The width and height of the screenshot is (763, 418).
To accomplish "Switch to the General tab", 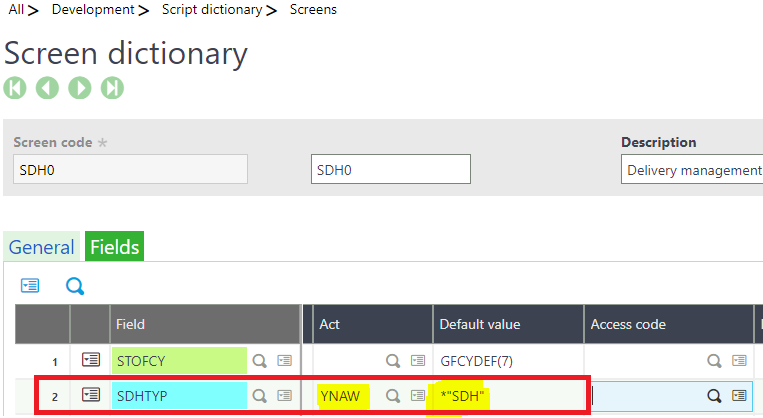I will [42, 247].
